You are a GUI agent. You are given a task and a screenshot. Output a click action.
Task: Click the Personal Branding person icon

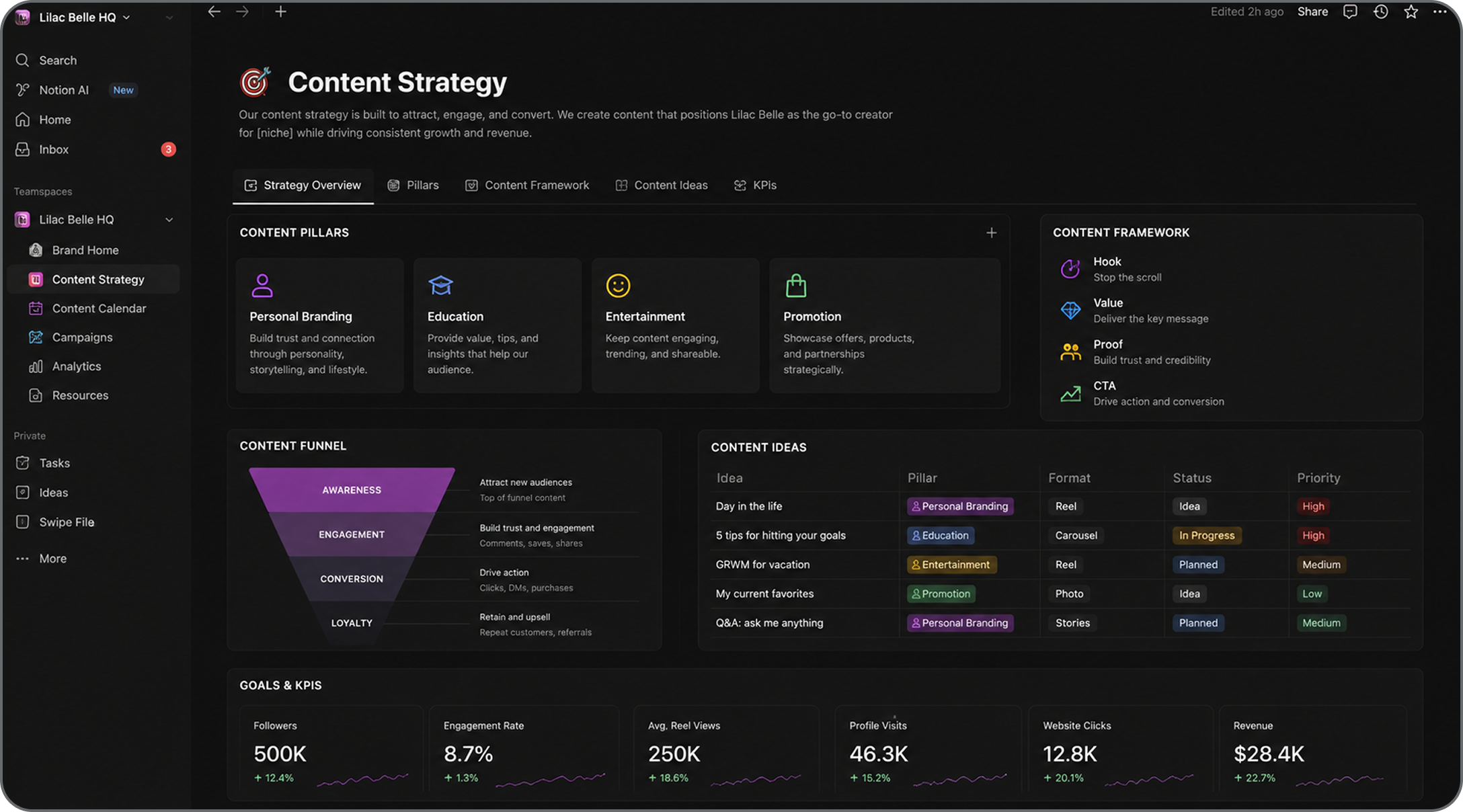(262, 285)
